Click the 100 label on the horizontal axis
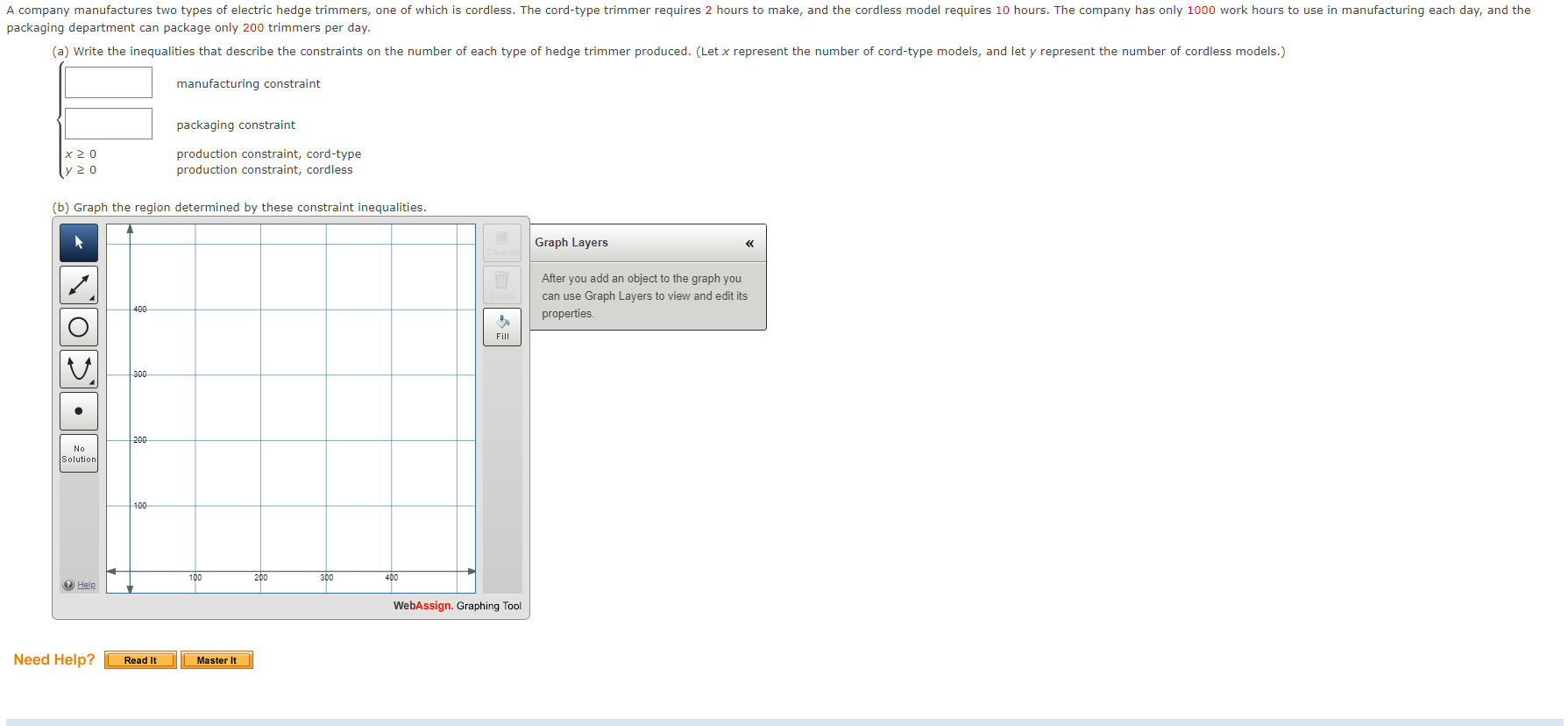The width and height of the screenshot is (1568, 726). tap(195, 578)
